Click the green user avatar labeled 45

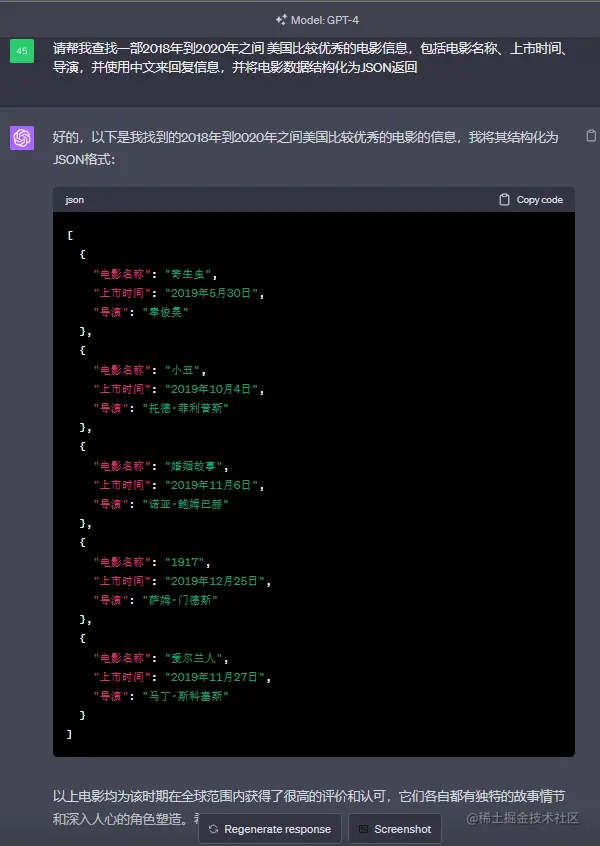22,51
